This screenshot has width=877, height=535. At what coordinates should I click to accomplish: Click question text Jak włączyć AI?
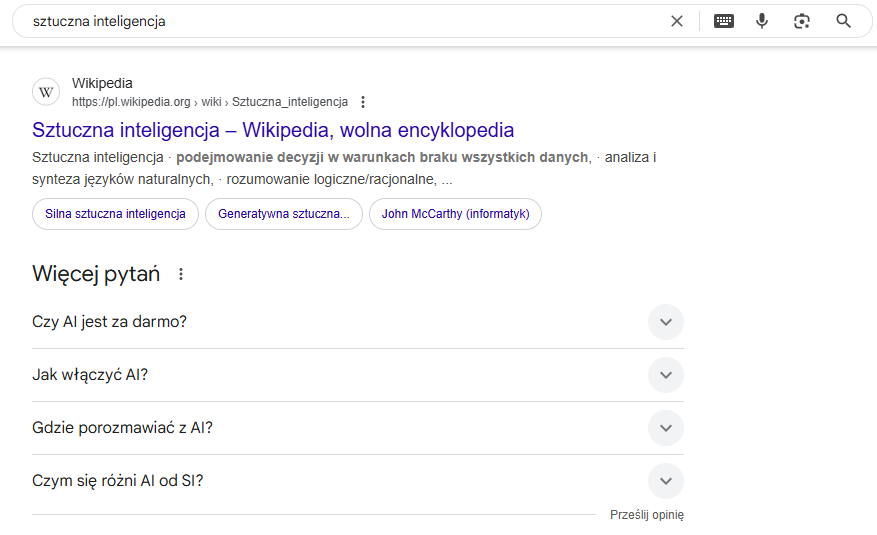90,375
